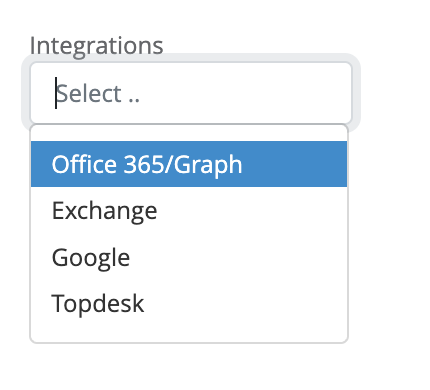
Task: Set integration to Topdesk
Action: pyautogui.click(x=189, y=303)
